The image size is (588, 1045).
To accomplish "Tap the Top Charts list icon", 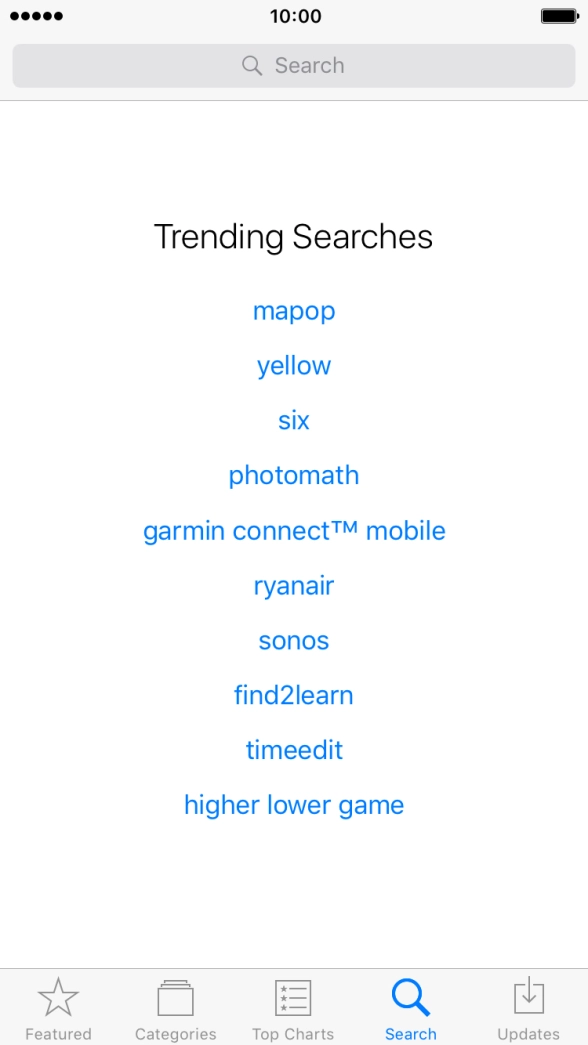I will (293, 996).
